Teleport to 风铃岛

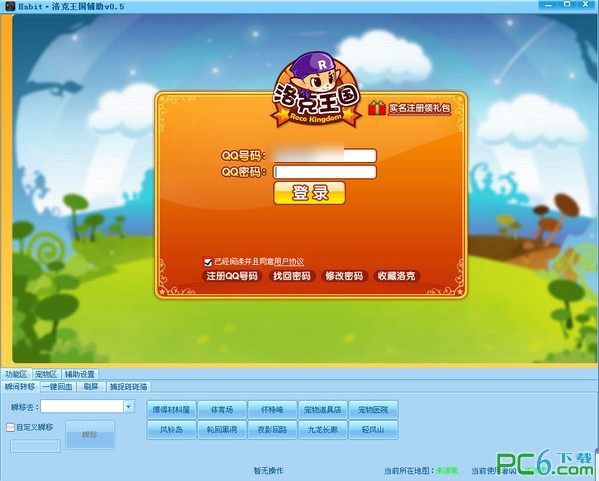(171, 430)
